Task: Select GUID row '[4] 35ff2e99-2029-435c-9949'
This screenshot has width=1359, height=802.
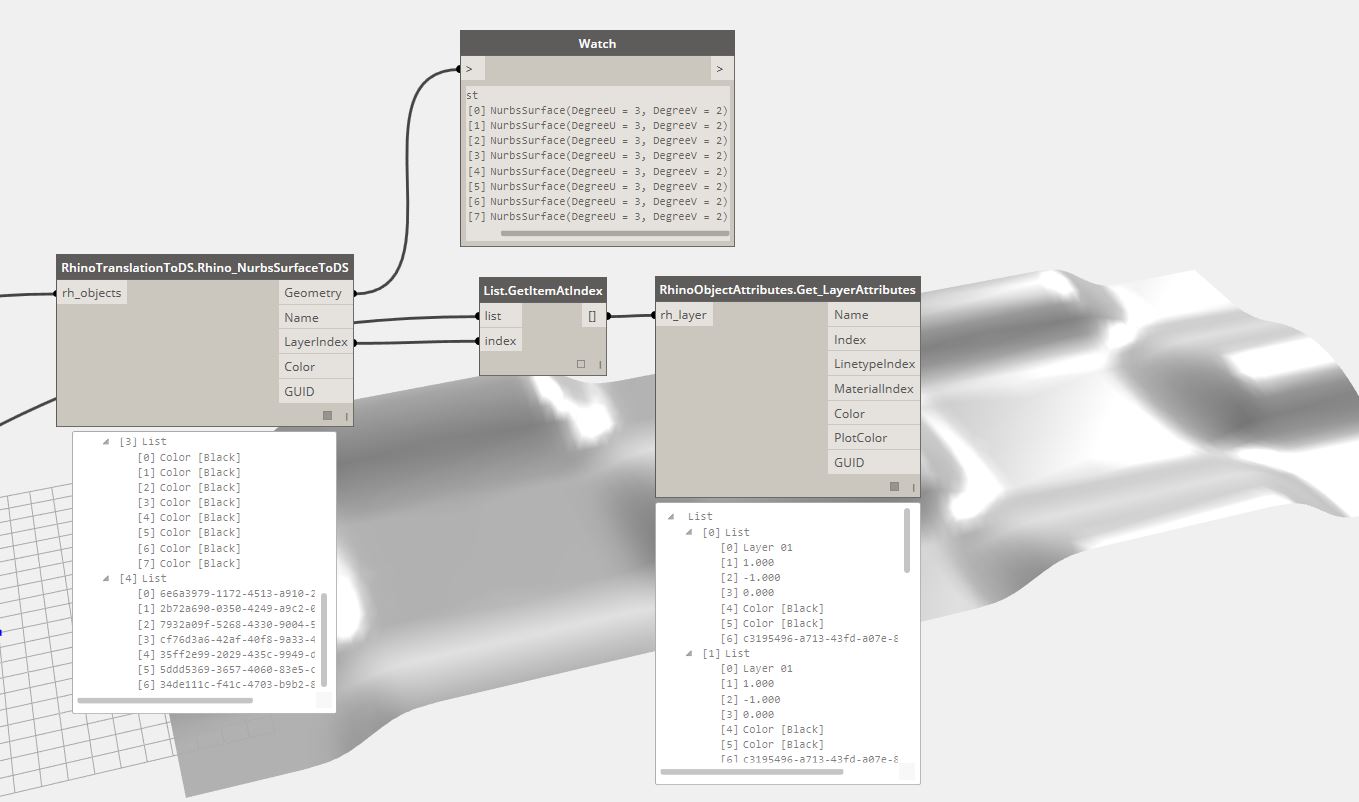Action: pos(227,655)
